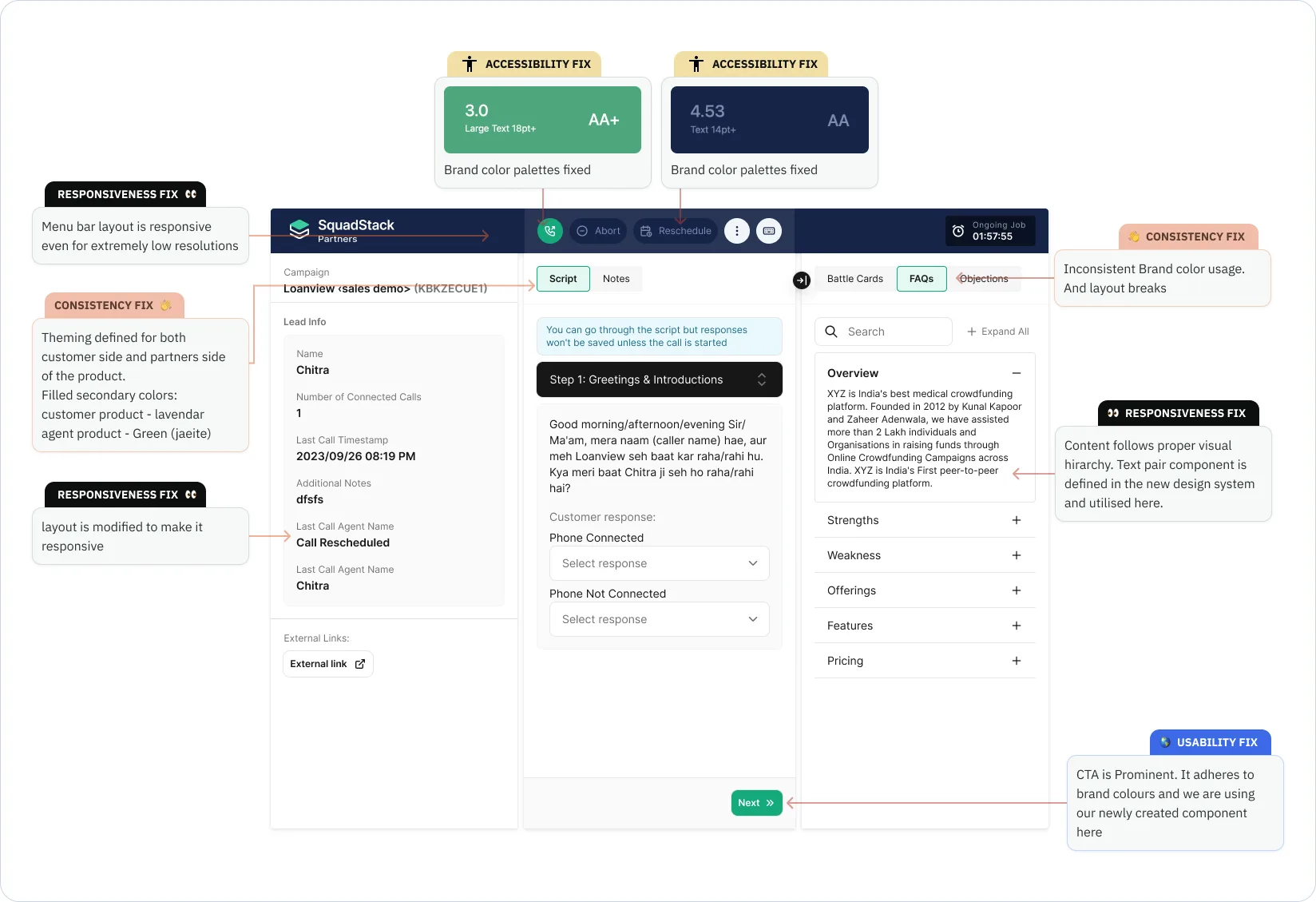Viewport: 1316px width, 902px height.
Task: Click the Ongoing Job alarm clock icon
Action: (958, 231)
